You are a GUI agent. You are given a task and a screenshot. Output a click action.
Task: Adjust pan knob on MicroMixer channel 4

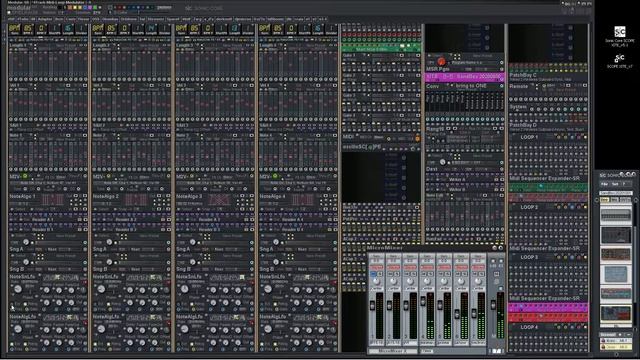pos(427,281)
